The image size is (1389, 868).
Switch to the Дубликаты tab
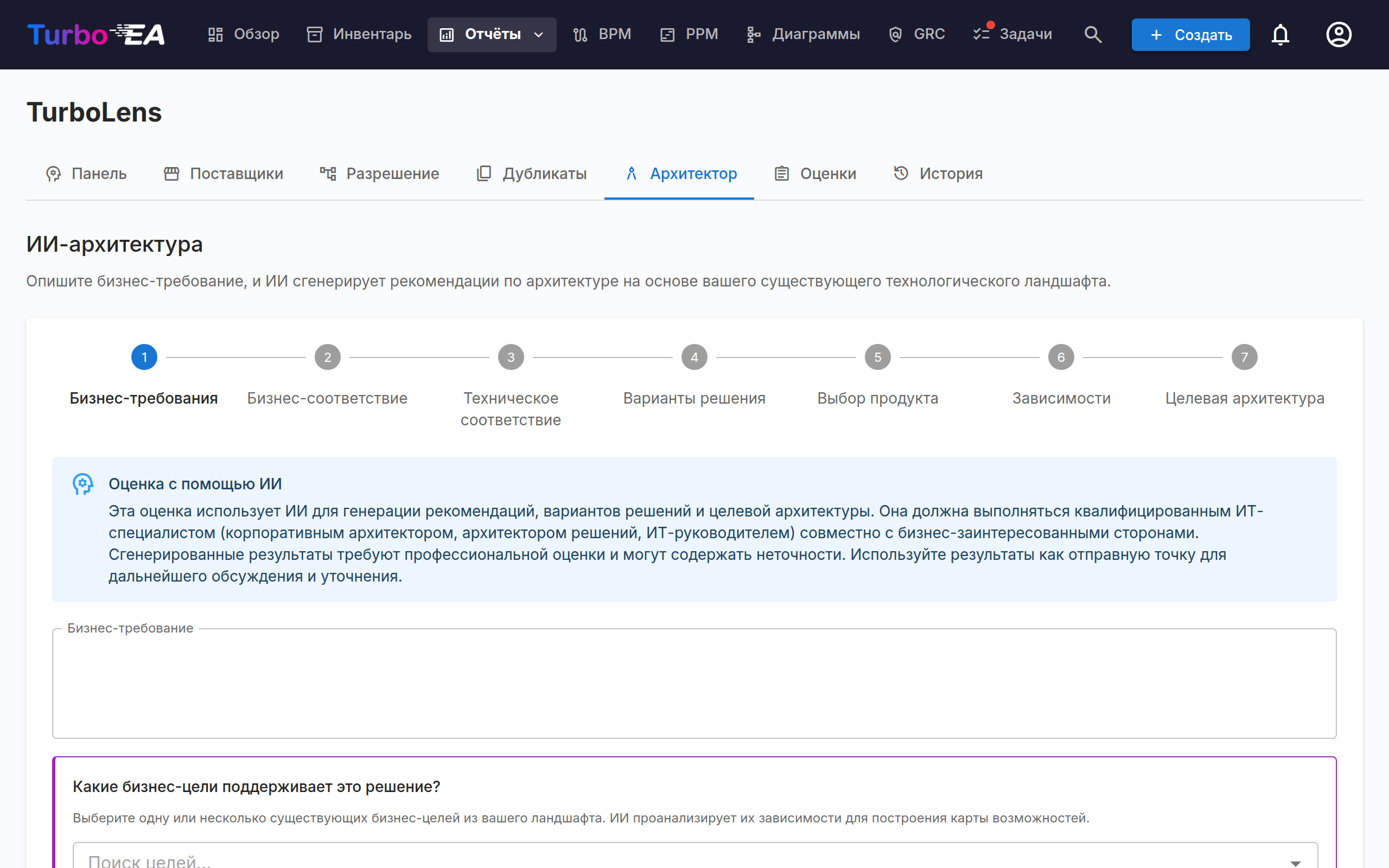coord(532,174)
